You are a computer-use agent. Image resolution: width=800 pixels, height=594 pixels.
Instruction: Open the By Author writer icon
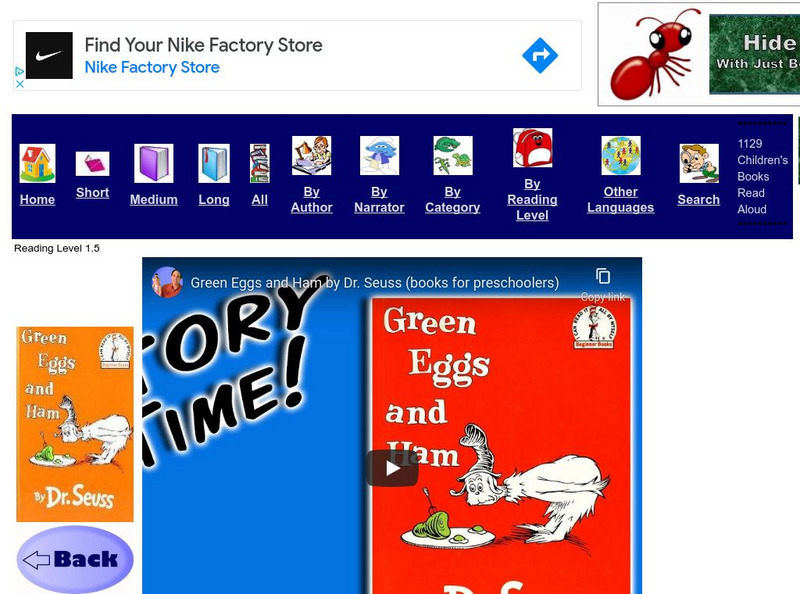311,156
